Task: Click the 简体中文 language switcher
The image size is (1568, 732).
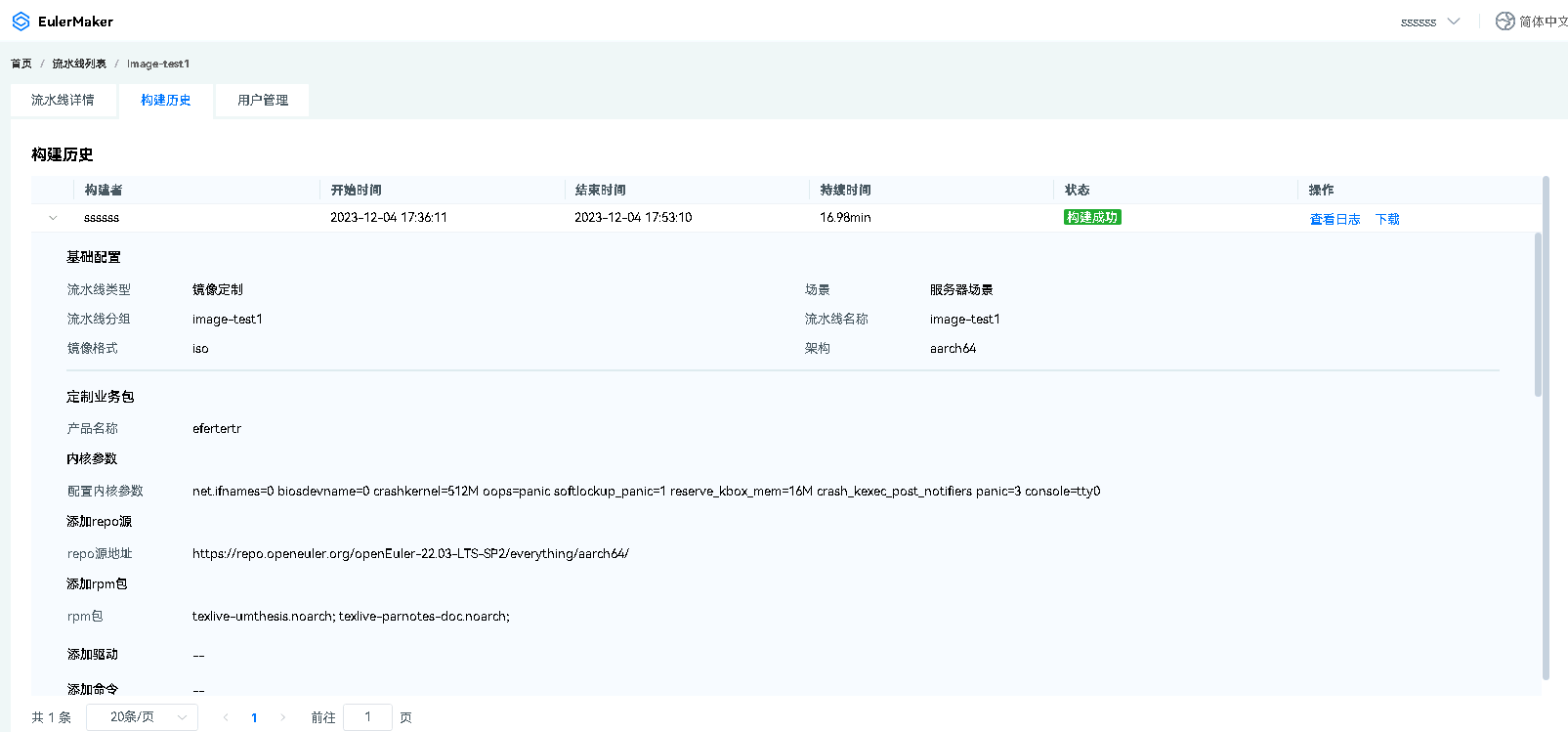Action: [x=1543, y=22]
